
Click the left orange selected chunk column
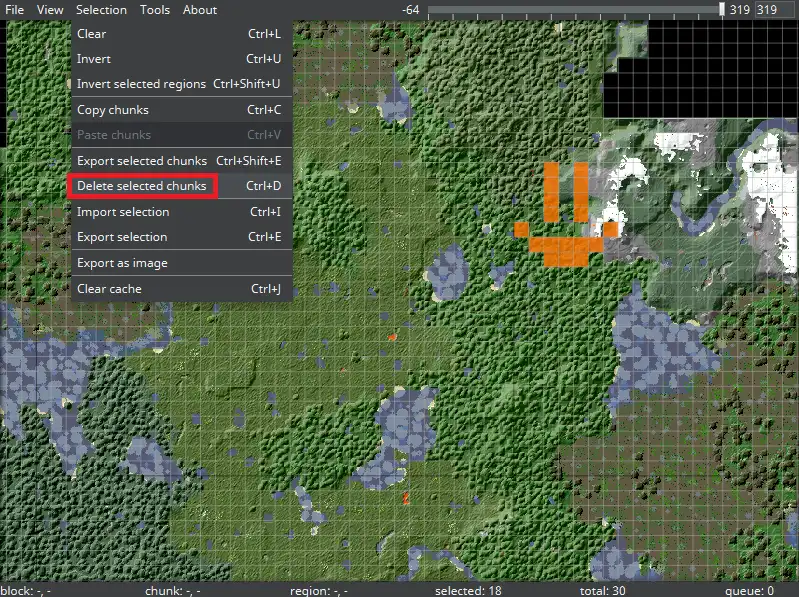pyautogui.click(x=551, y=192)
